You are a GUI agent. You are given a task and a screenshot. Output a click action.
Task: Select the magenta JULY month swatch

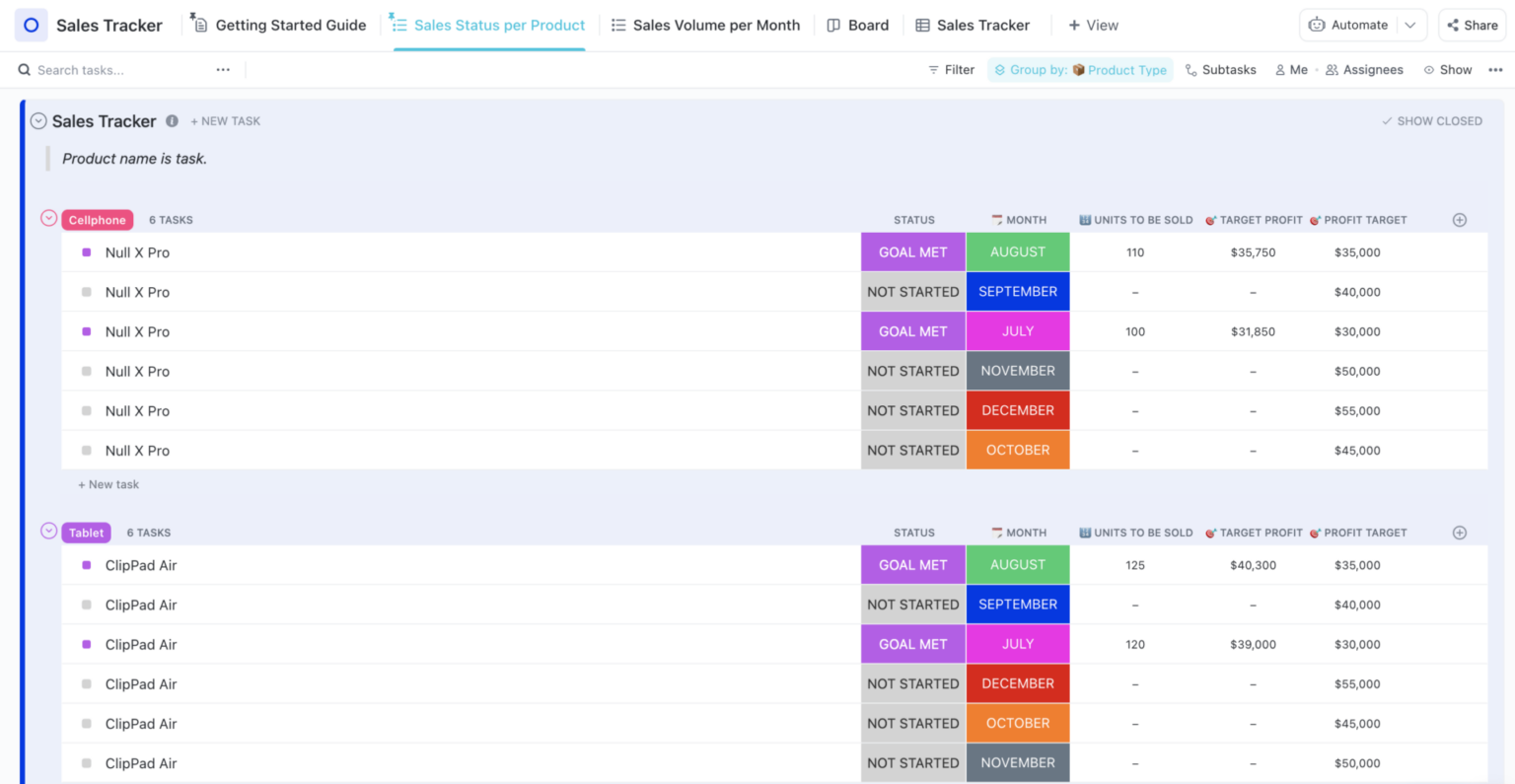[x=1018, y=331]
